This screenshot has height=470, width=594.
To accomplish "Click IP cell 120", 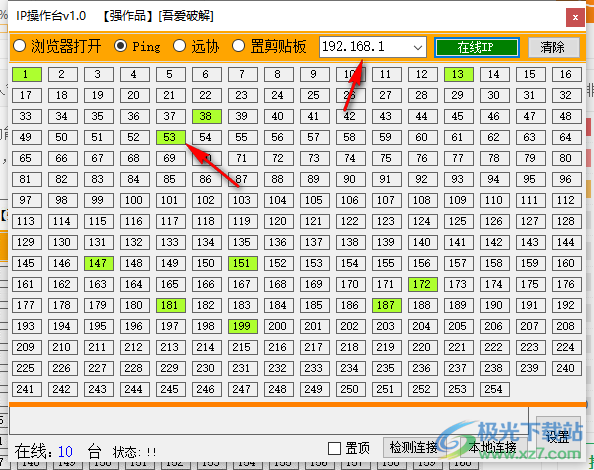I will (x=278, y=221).
